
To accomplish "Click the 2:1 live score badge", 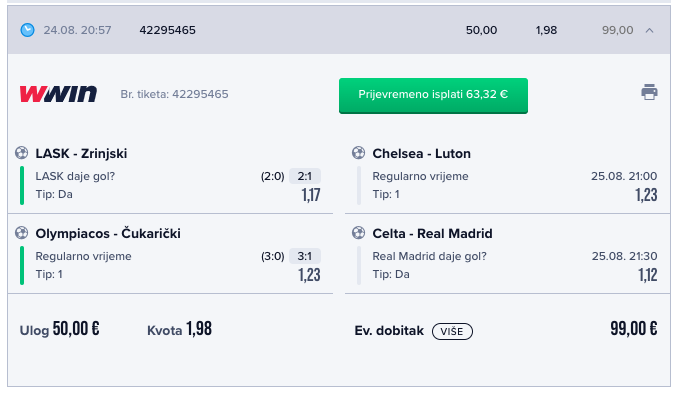I will point(305,176).
